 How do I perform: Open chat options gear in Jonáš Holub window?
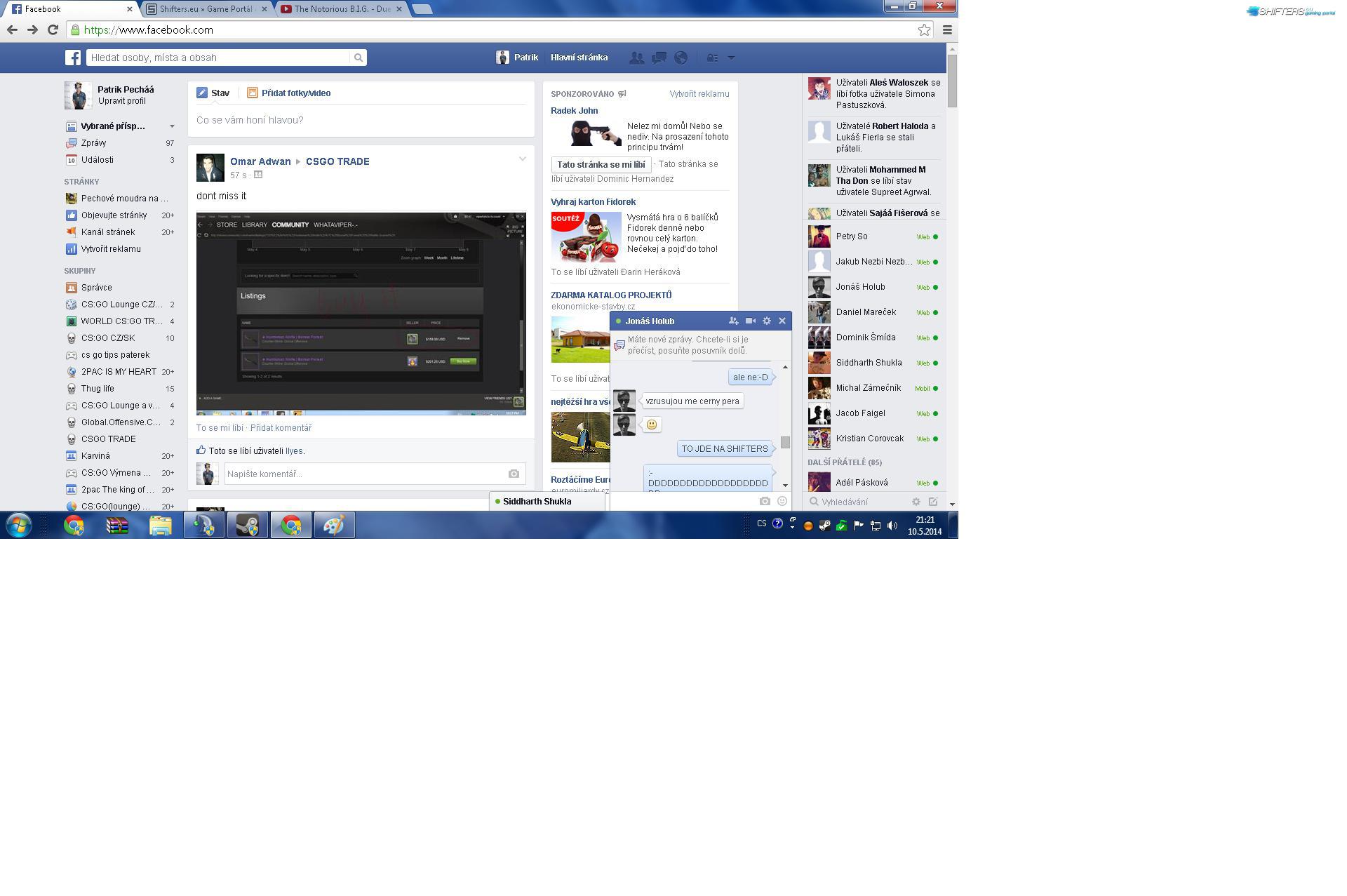767,321
